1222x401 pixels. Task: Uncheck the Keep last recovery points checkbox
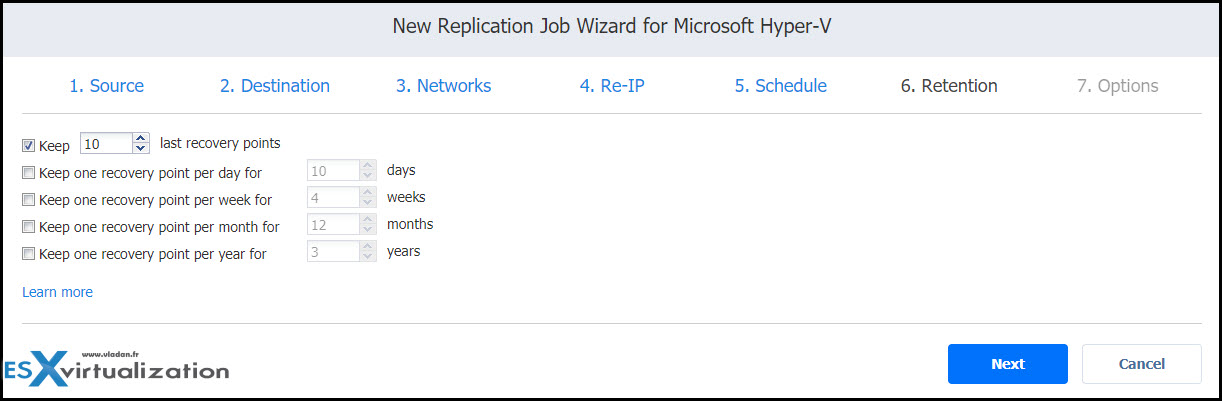pyautogui.click(x=29, y=145)
